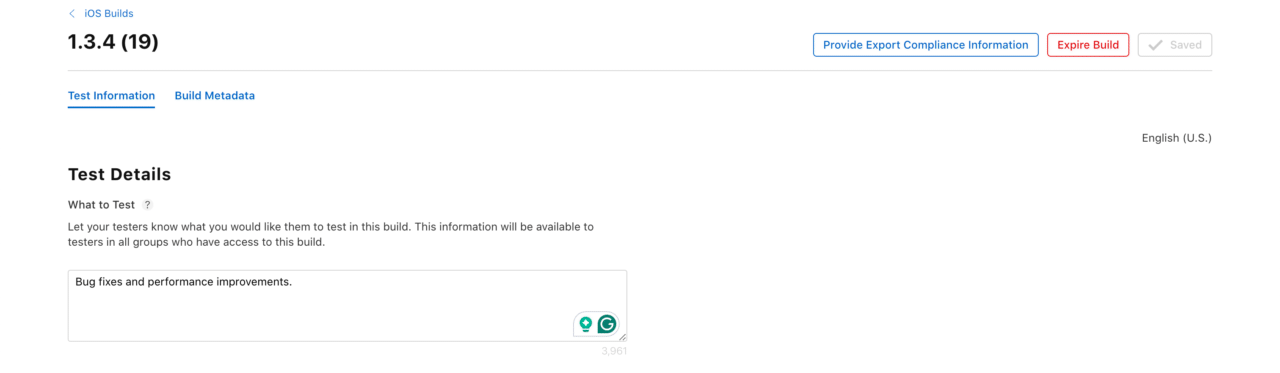This screenshot has height=373, width=1280.
Task: Focus the What to Test text area
Action: pyautogui.click(x=347, y=305)
